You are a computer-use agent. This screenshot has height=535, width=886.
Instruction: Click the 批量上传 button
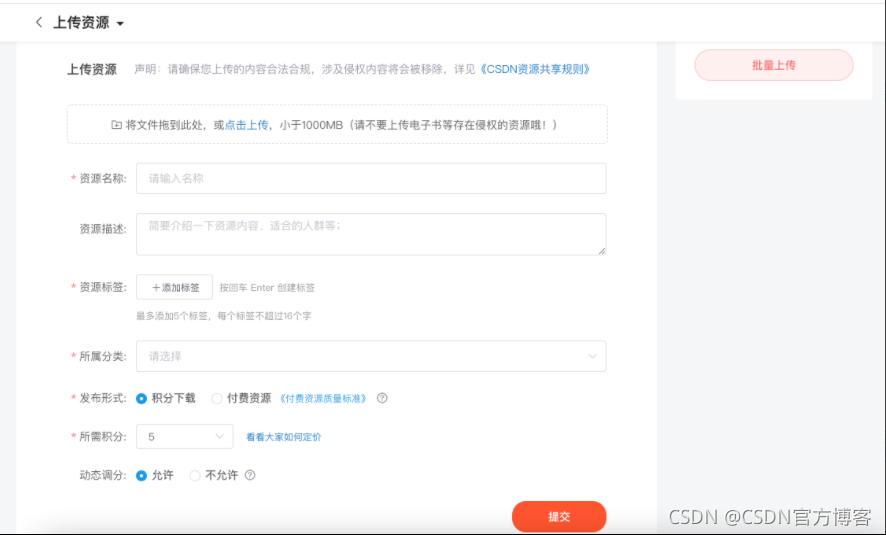pos(774,65)
